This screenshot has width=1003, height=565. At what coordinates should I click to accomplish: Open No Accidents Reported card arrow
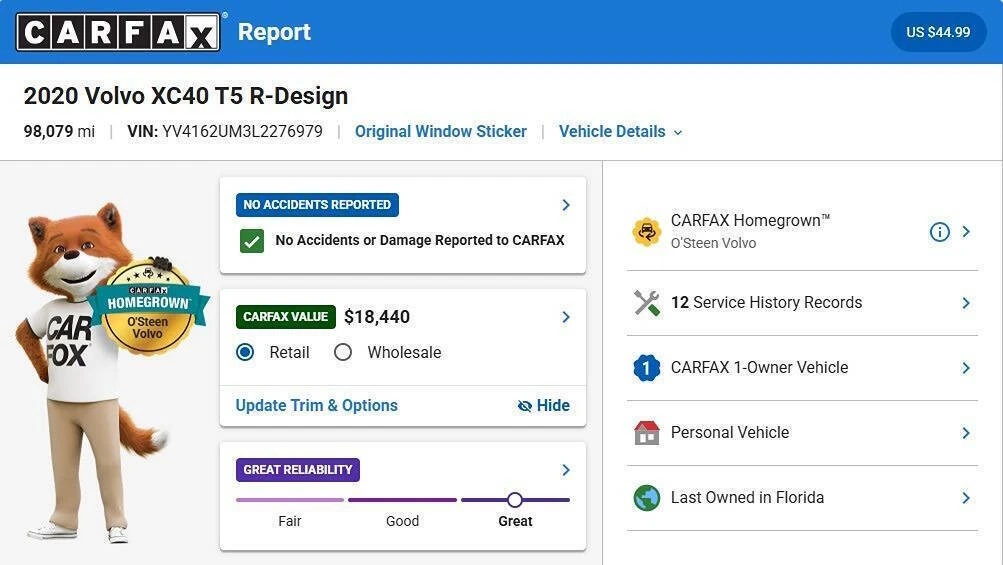(x=565, y=205)
